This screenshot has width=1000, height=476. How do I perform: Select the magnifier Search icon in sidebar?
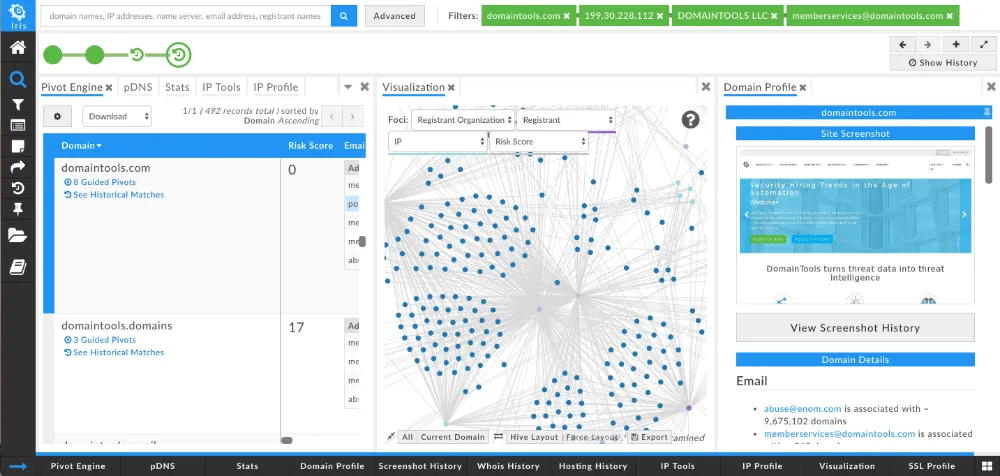[18, 79]
